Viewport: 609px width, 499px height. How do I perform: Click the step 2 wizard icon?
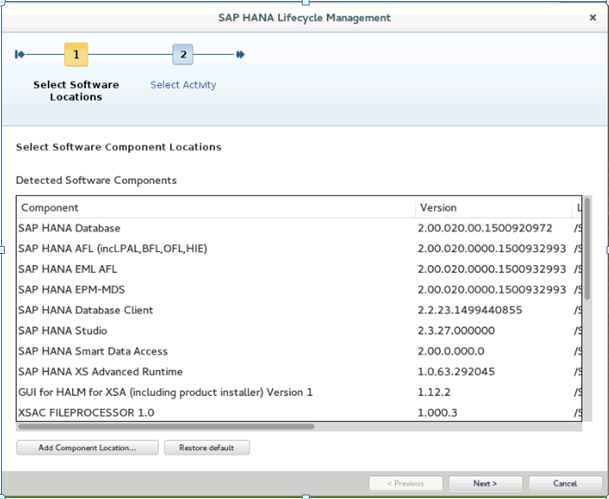coord(183,55)
